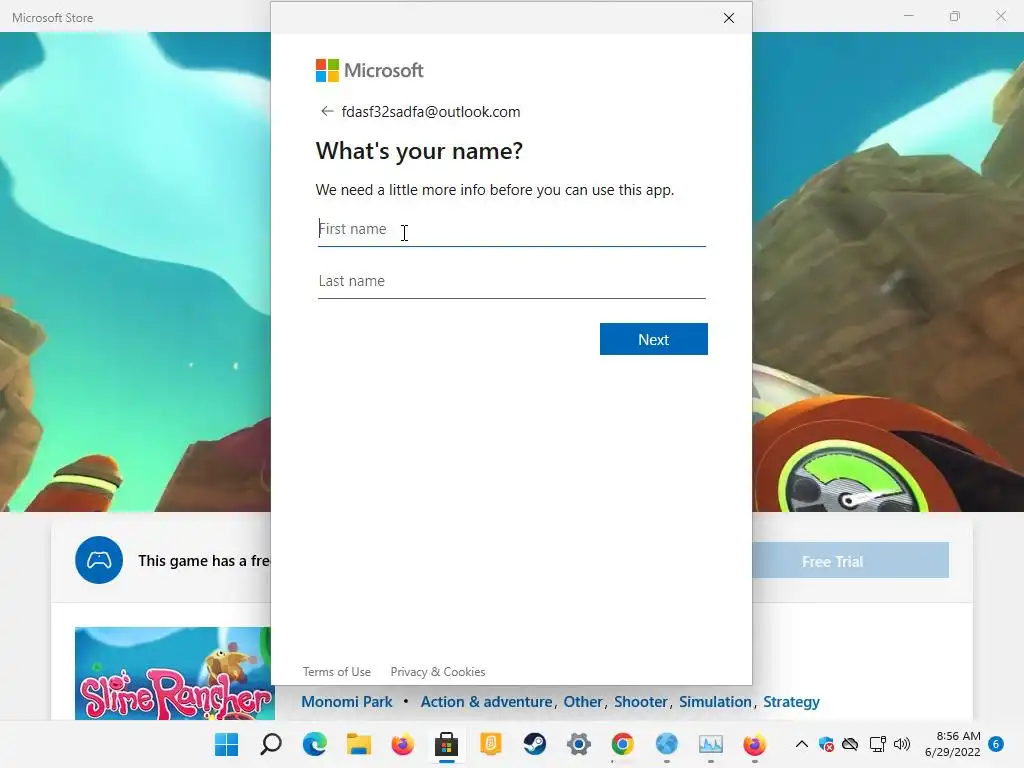
Task: Click the Free Trial button in Store
Action: tap(850, 560)
